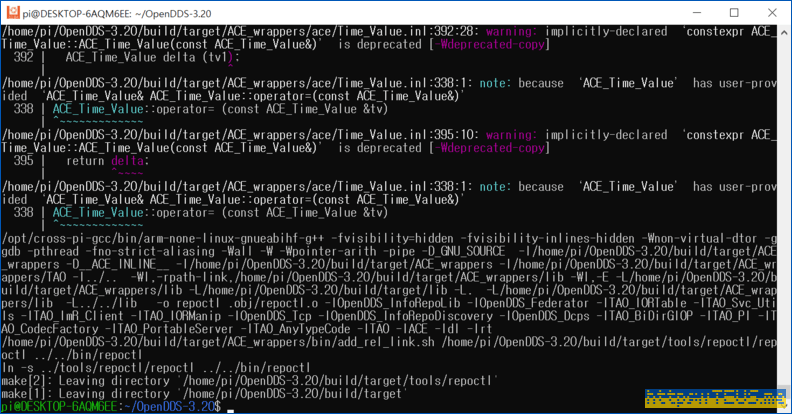The width and height of the screenshot is (792, 414).
Task: Click the '-lTAO_IORManip' library flag
Action: pos(176,316)
